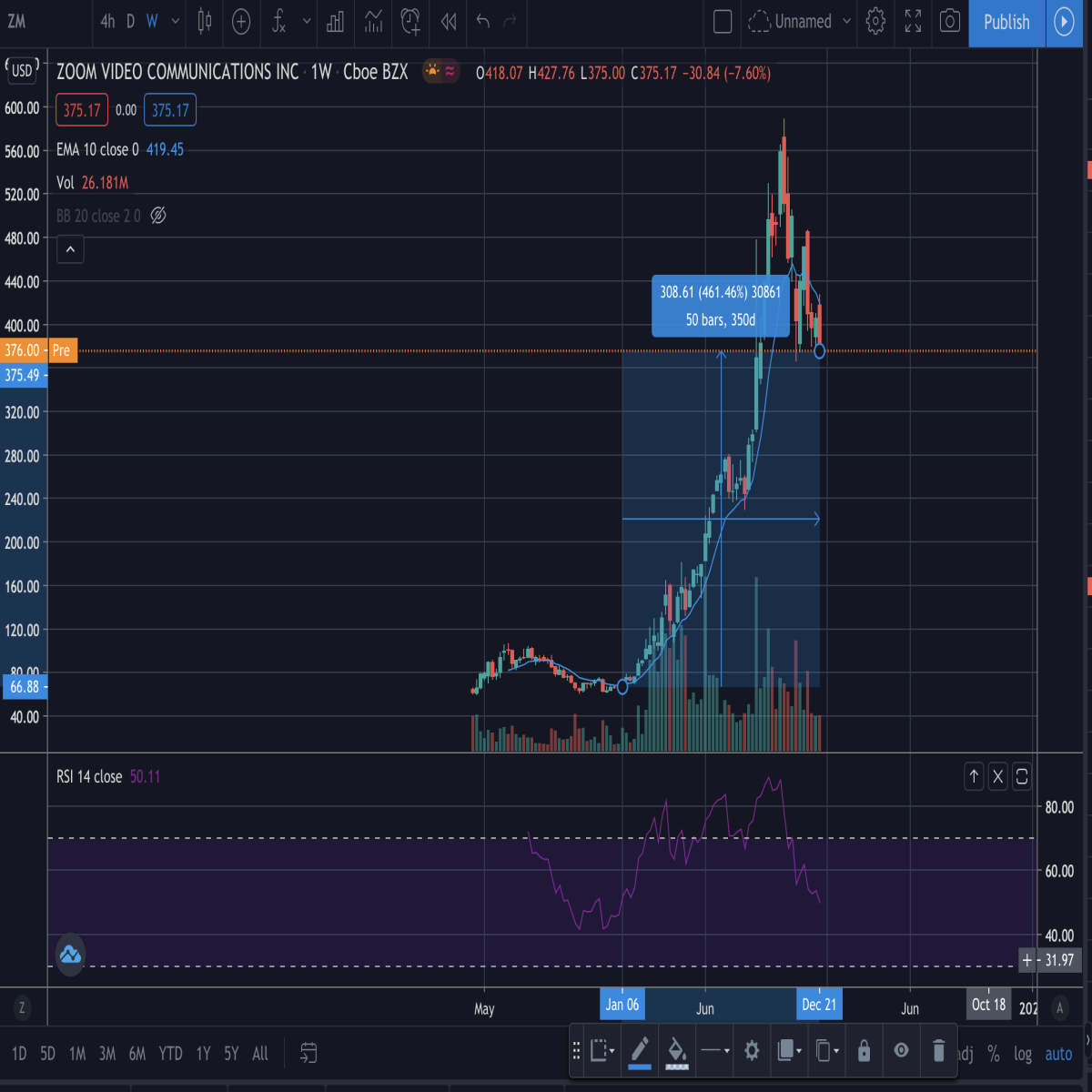
Task: Click the ZM symbol search field
Action: click(45, 22)
